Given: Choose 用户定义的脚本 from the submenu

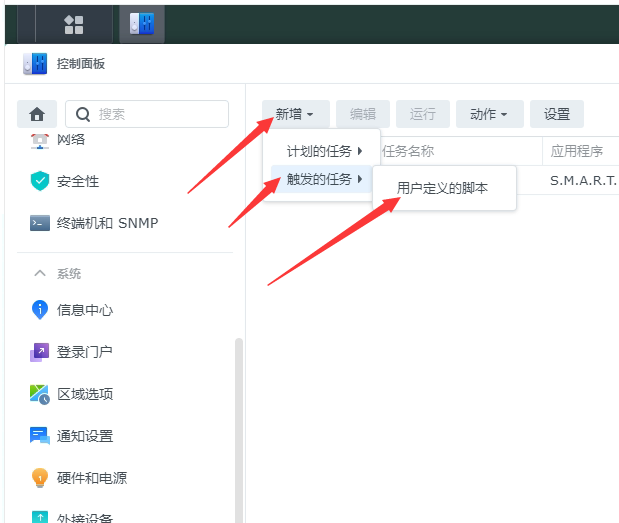Looking at the screenshot, I should pos(444,188).
